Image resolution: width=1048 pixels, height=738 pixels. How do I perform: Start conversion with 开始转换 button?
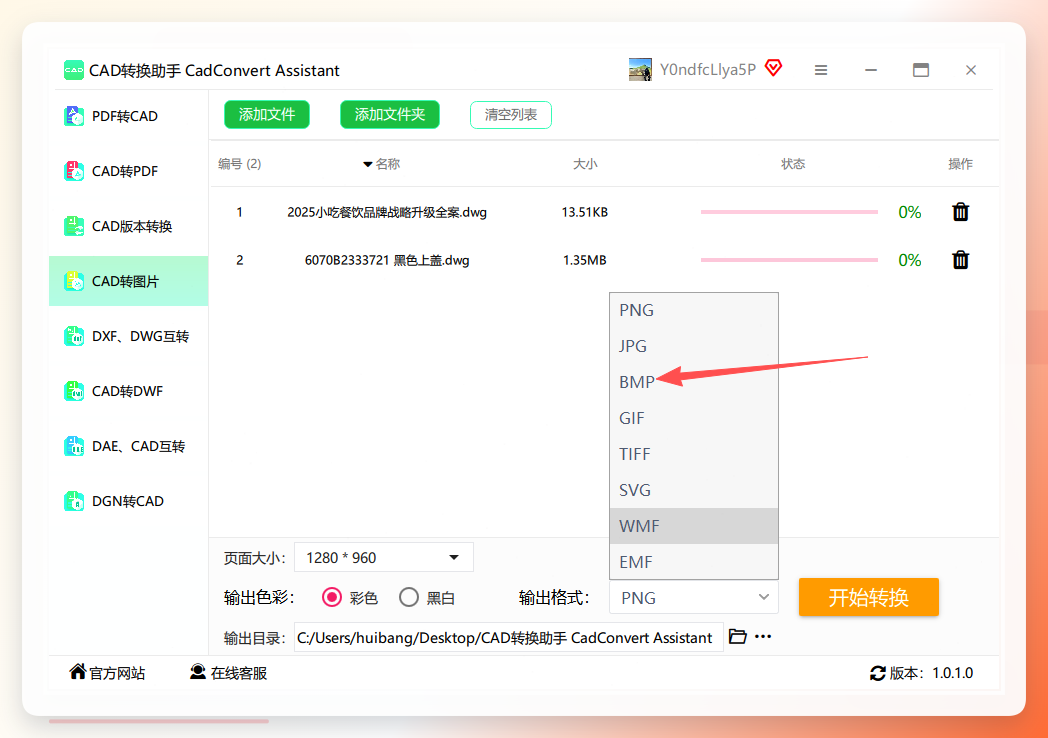(869, 597)
